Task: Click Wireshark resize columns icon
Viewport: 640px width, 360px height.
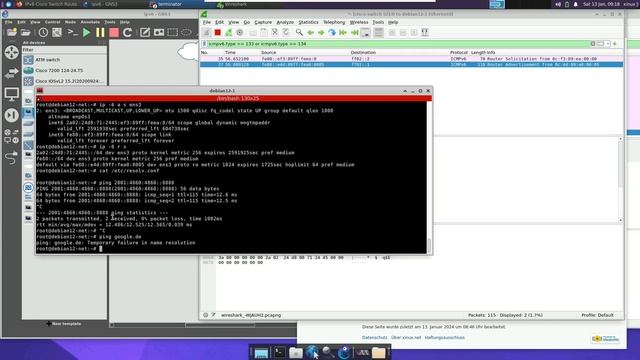Action: tap(425, 32)
